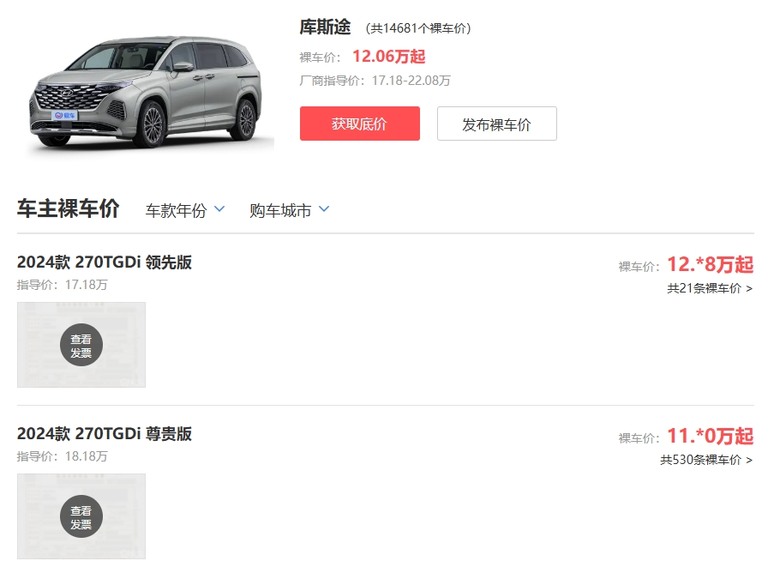View invoice icon for 尊贵版
This screenshot has width=780, height=573.
pyautogui.click(x=81, y=516)
